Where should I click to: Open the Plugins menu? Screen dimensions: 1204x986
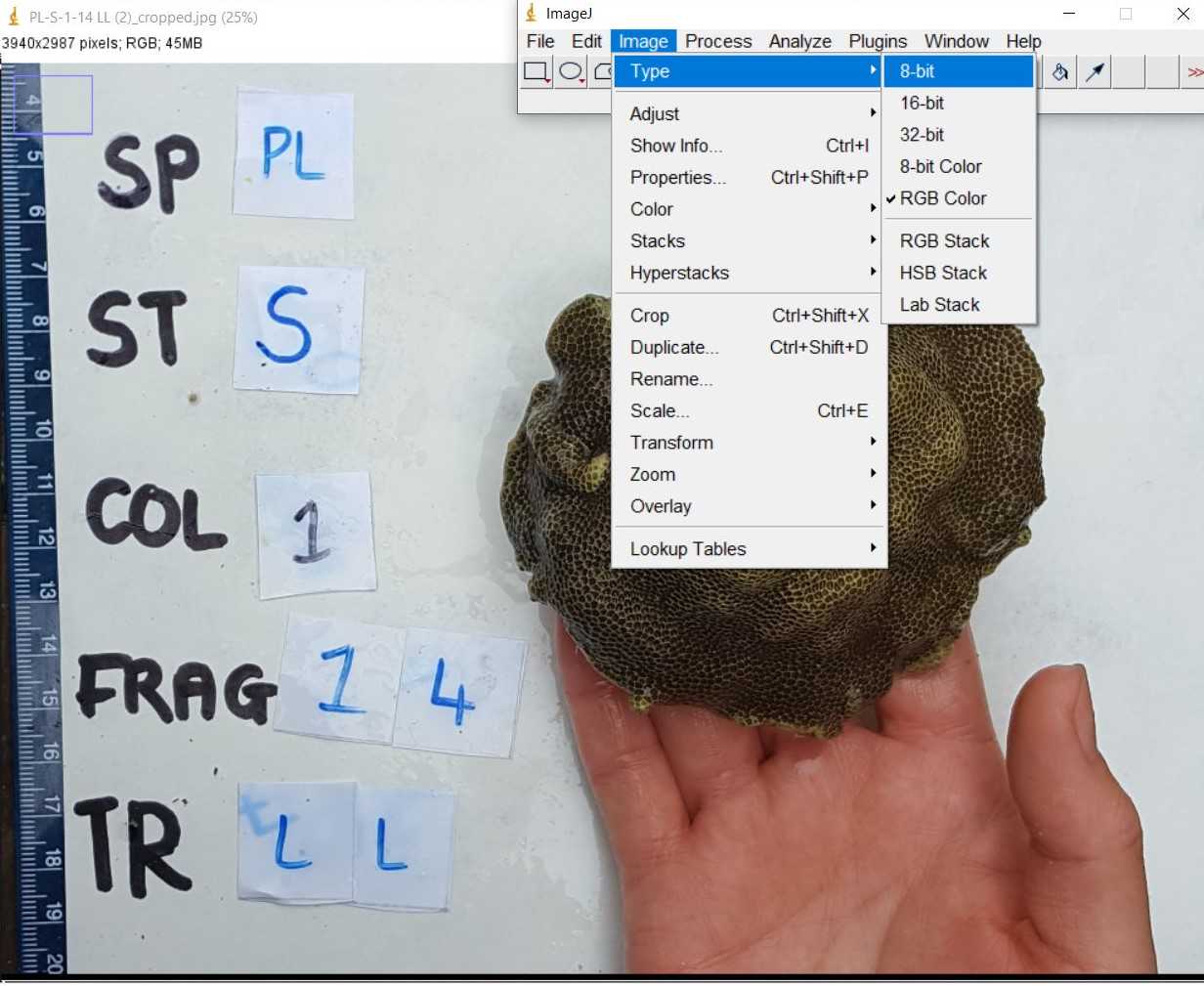878,41
